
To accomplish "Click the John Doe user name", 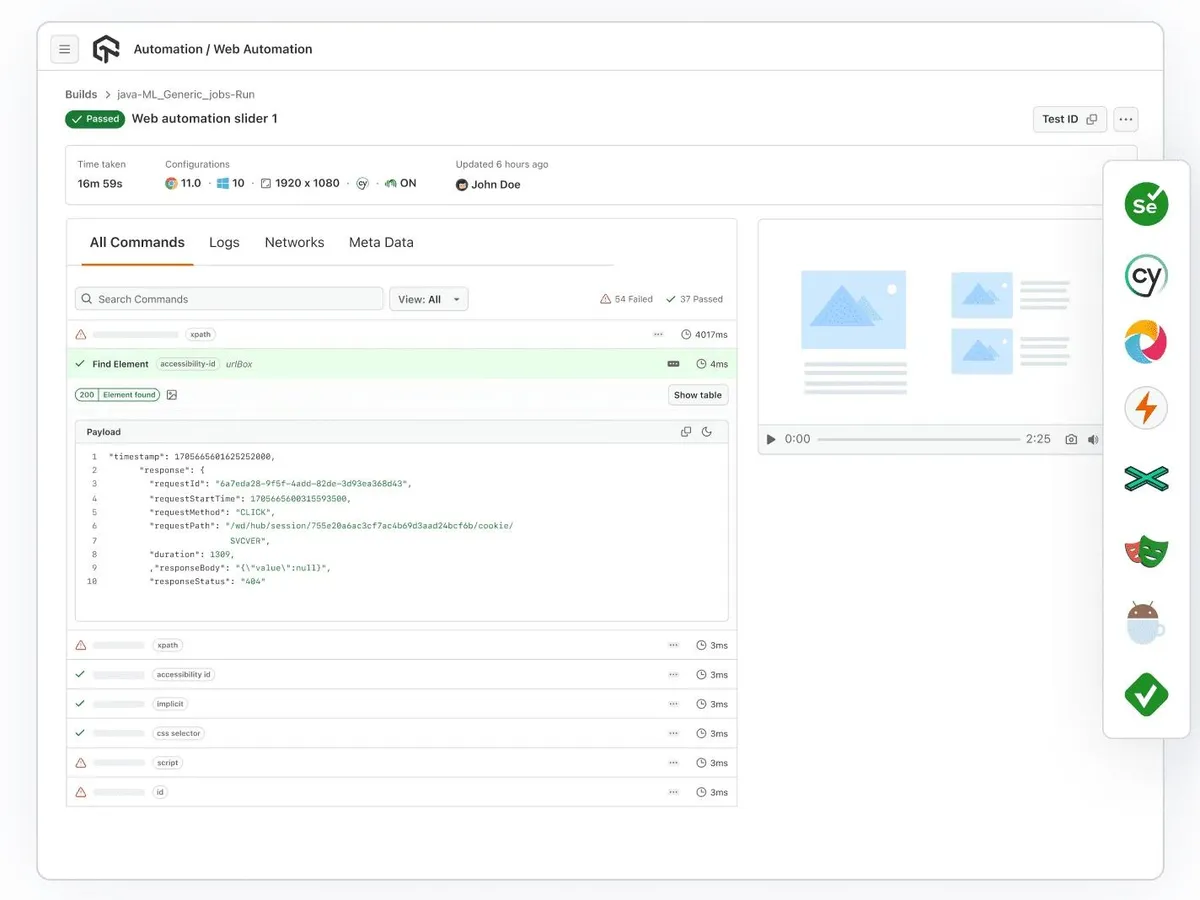I will pyautogui.click(x=496, y=185).
